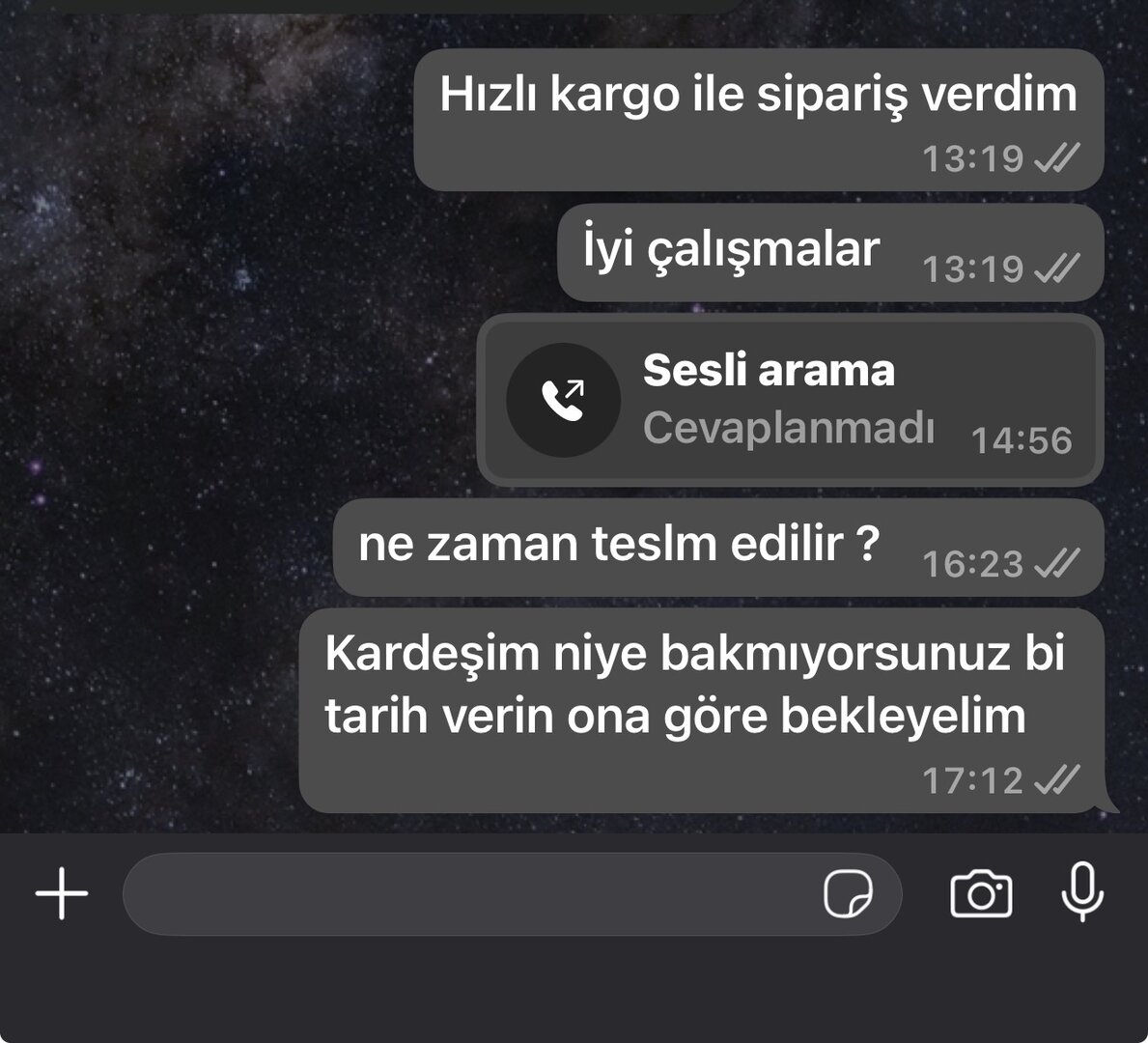Tap the outgoing call phone icon
The height and width of the screenshot is (1043, 1148).
tap(563, 400)
